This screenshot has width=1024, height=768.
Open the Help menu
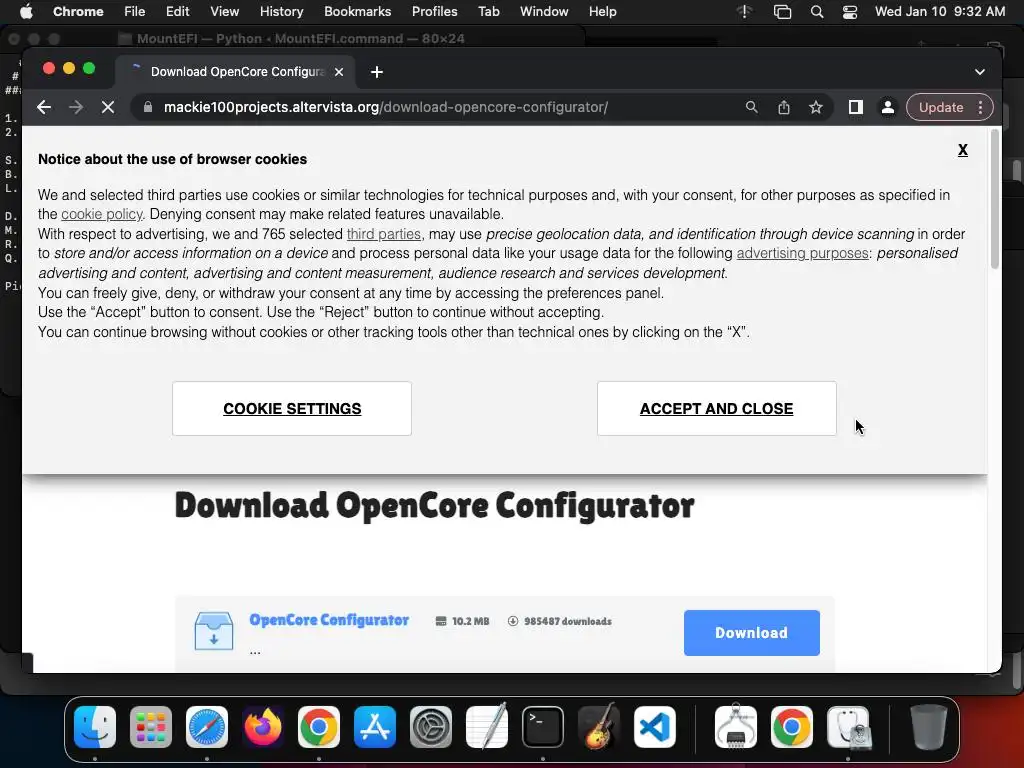pos(602,12)
